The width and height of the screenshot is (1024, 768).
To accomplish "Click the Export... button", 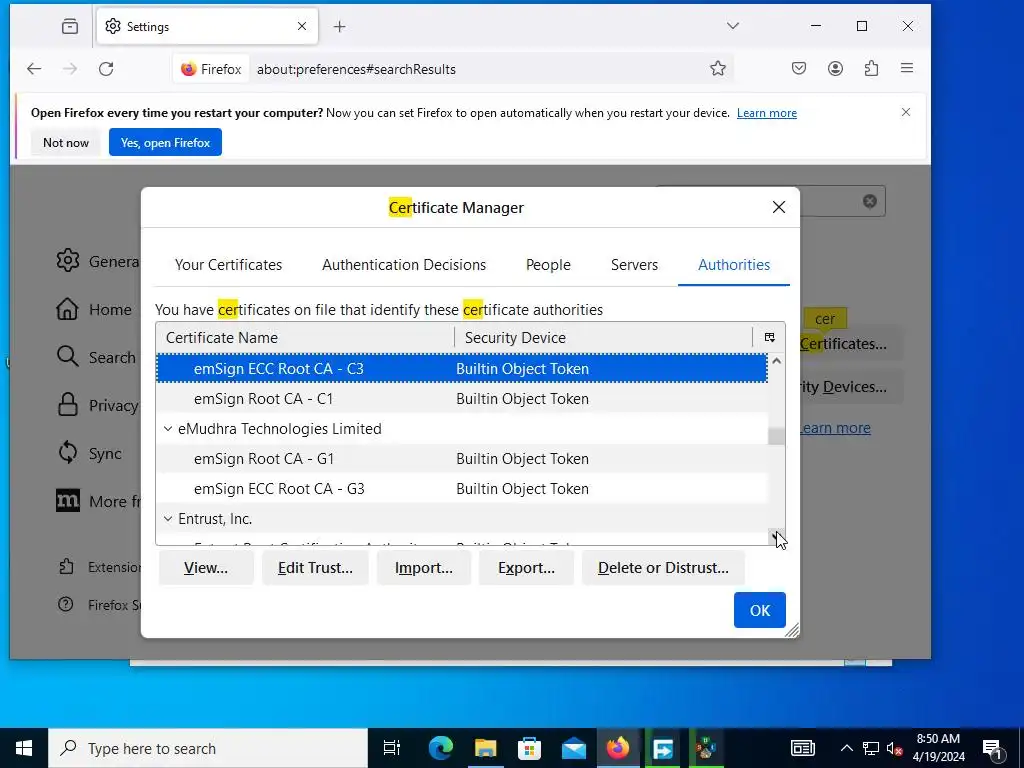I will point(526,568).
